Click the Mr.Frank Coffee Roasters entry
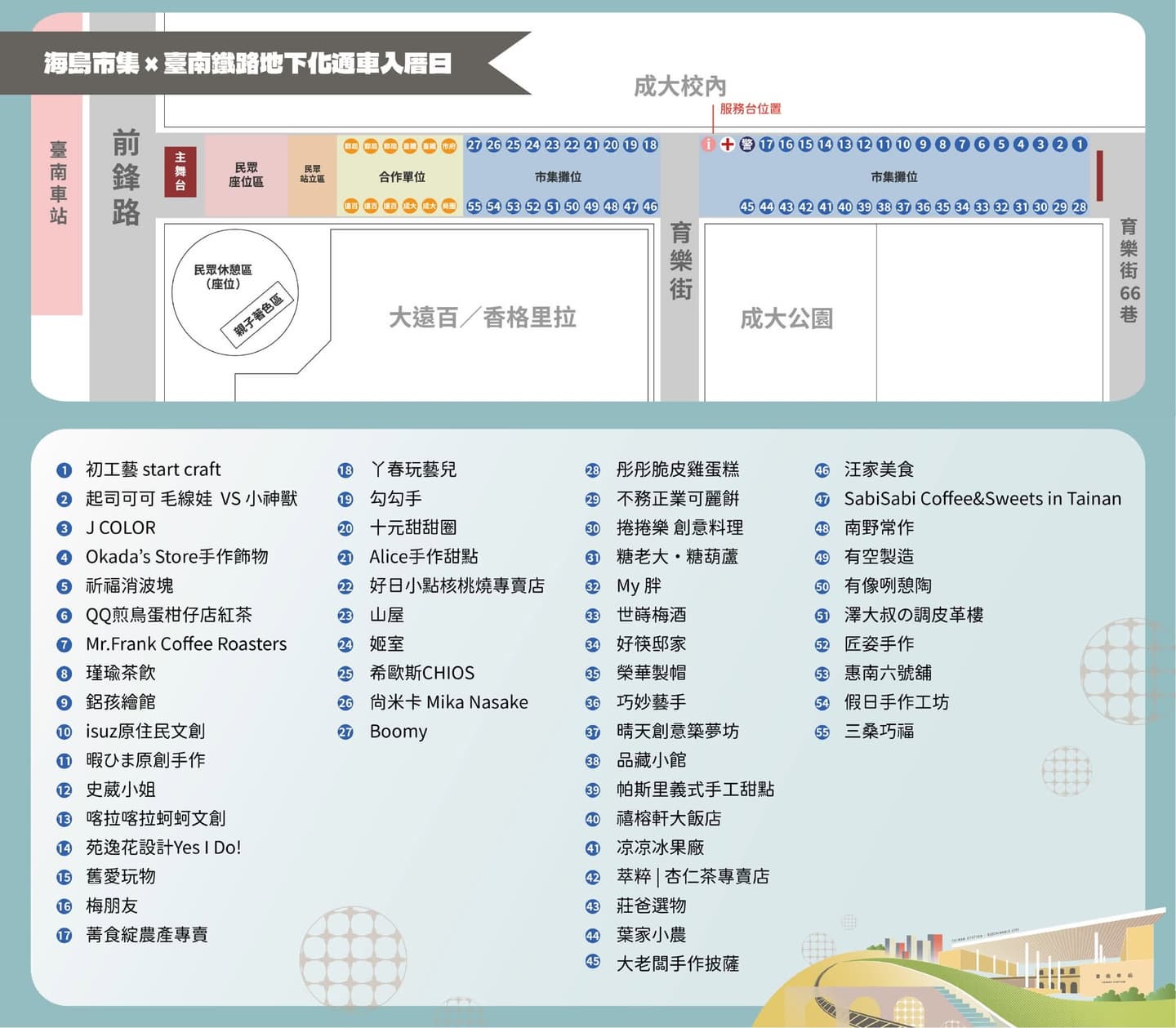This screenshot has height=1028, width=1176. pos(186,644)
